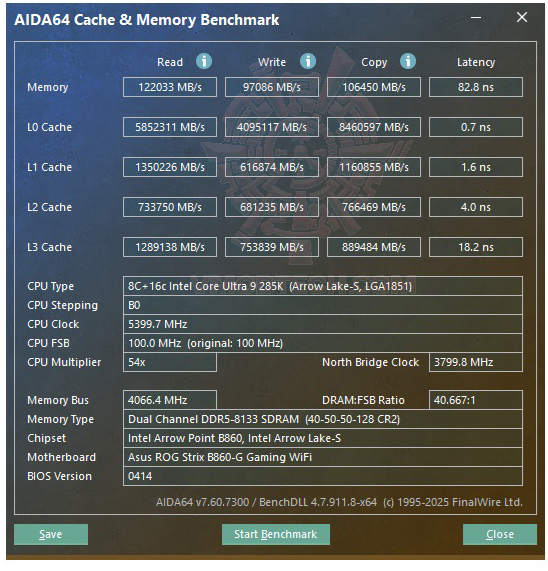The width and height of the screenshot is (548, 571).
Task: Click the DRAM:FSB Ratio 40.667:1 field
Action: (x=476, y=400)
